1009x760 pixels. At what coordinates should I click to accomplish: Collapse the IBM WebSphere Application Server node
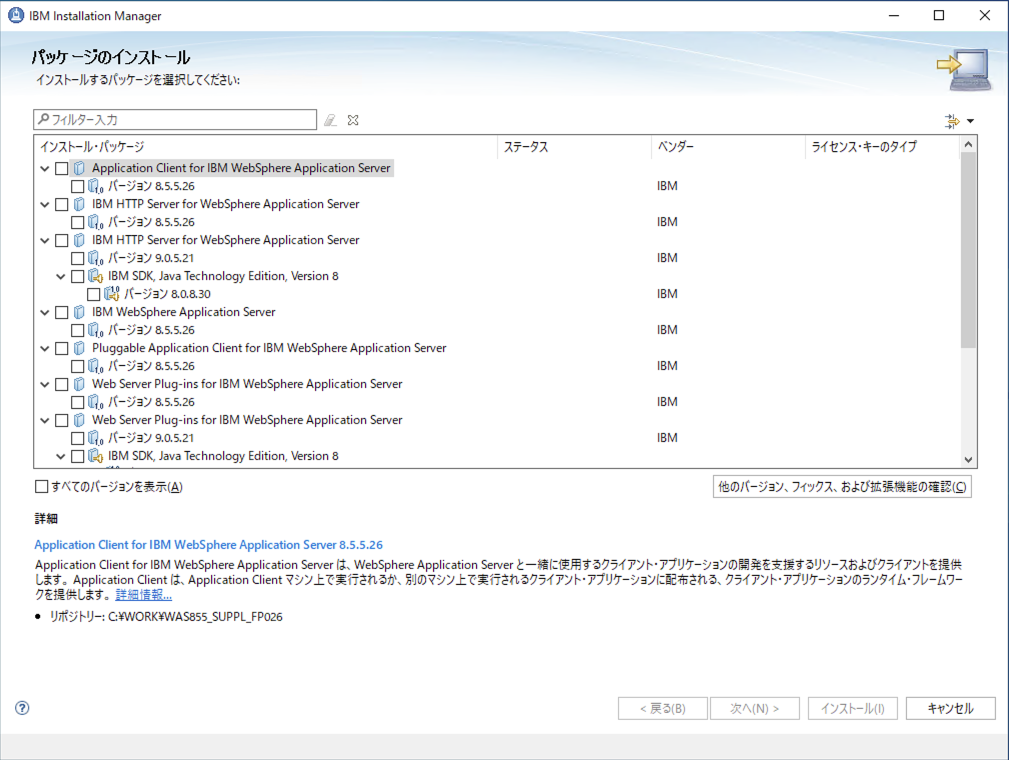click(x=44, y=313)
